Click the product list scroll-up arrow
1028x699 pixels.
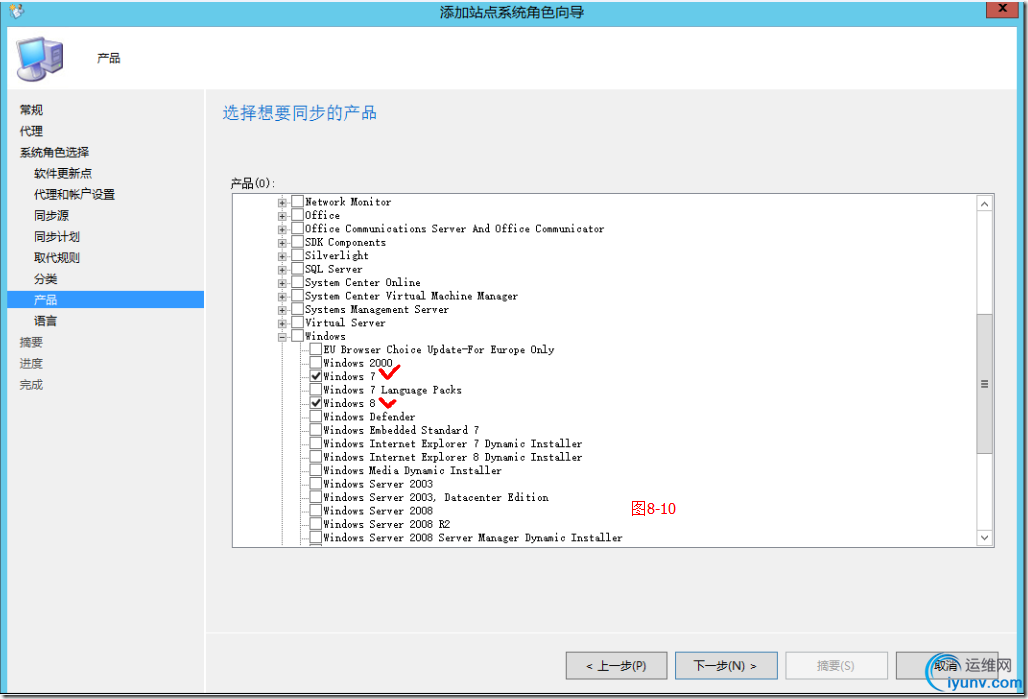point(984,204)
